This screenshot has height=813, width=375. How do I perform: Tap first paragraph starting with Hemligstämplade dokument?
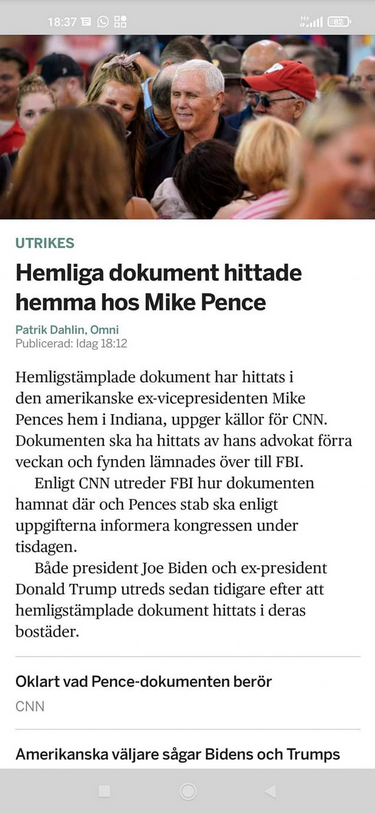point(184,419)
